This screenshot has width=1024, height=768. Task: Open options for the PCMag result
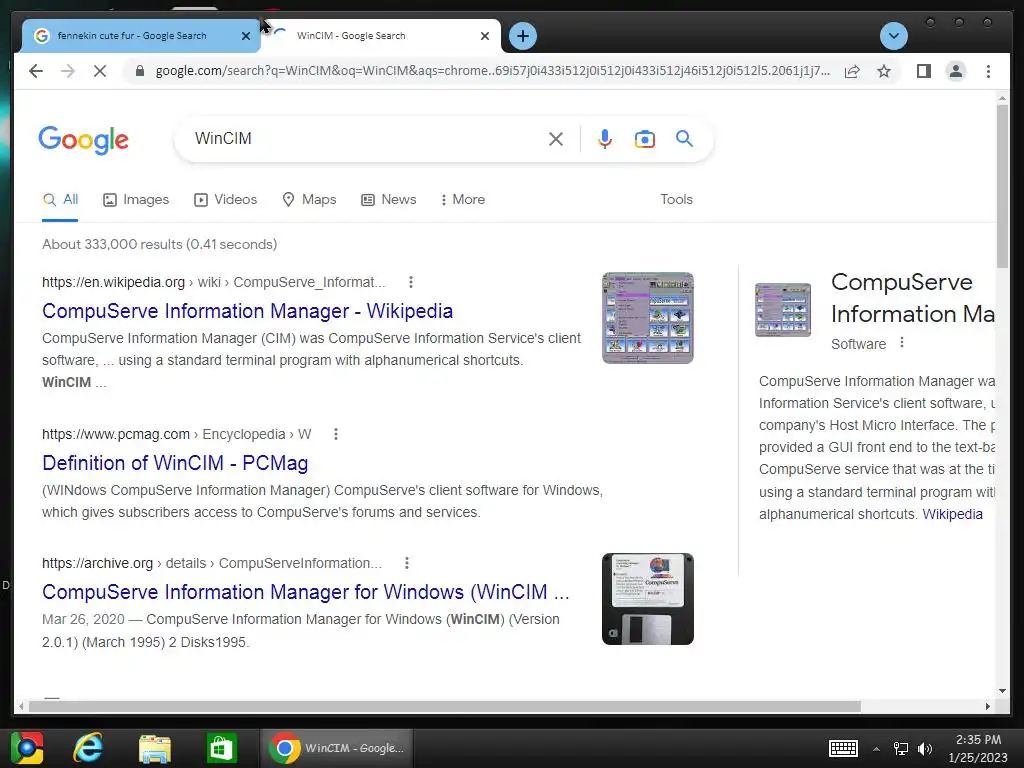coord(336,434)
